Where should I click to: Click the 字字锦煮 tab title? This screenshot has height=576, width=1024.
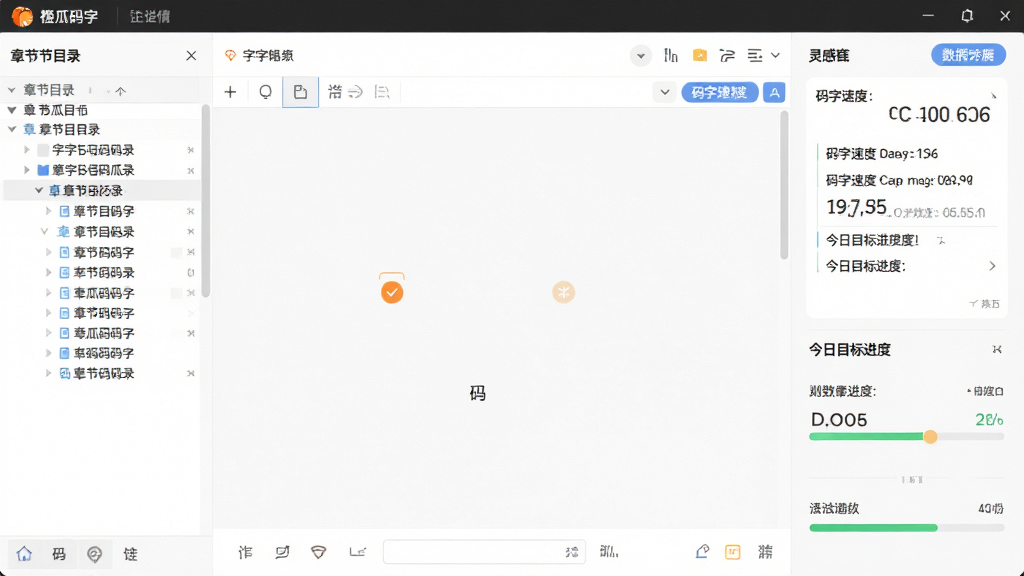(268, 56)
